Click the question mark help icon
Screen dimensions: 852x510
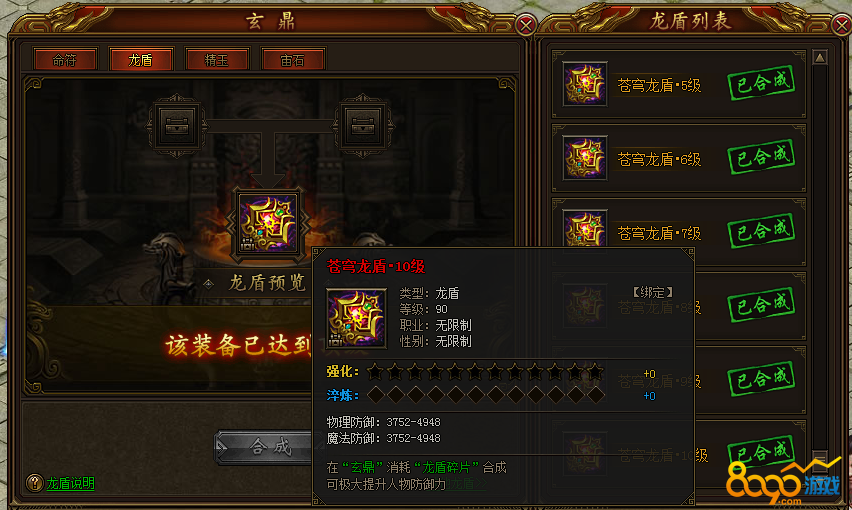tap(34, 483)
